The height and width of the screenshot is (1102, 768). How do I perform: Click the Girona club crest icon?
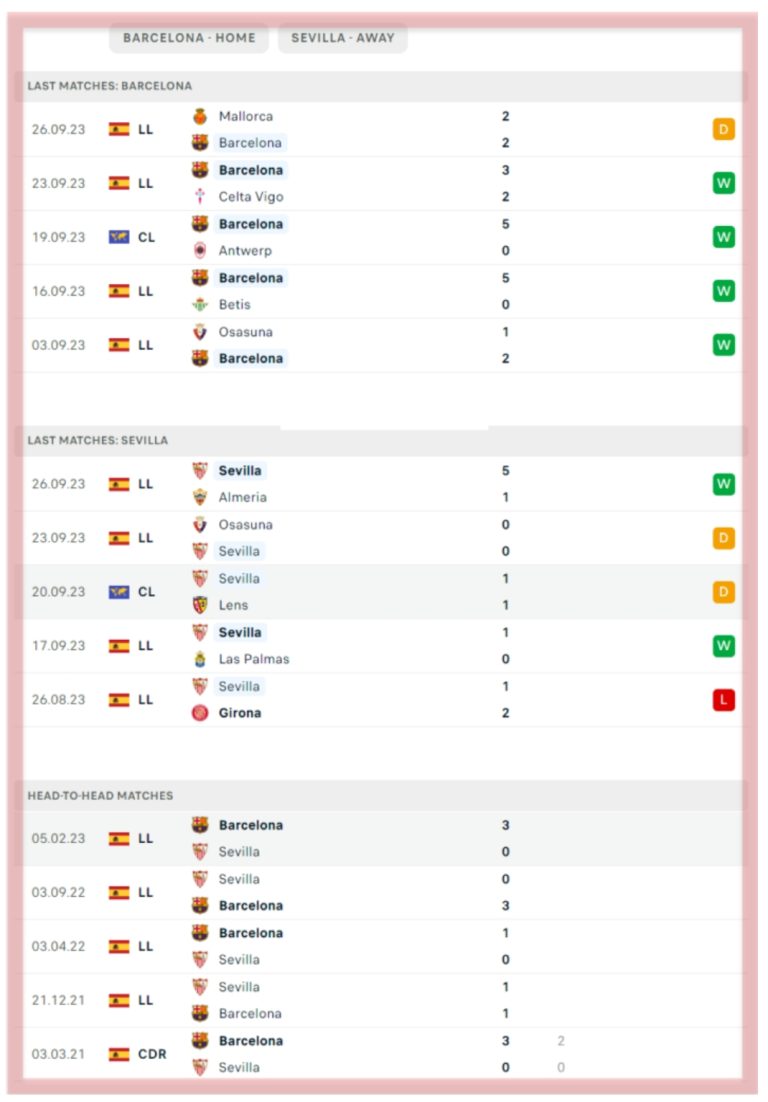[x=200, y=713]
